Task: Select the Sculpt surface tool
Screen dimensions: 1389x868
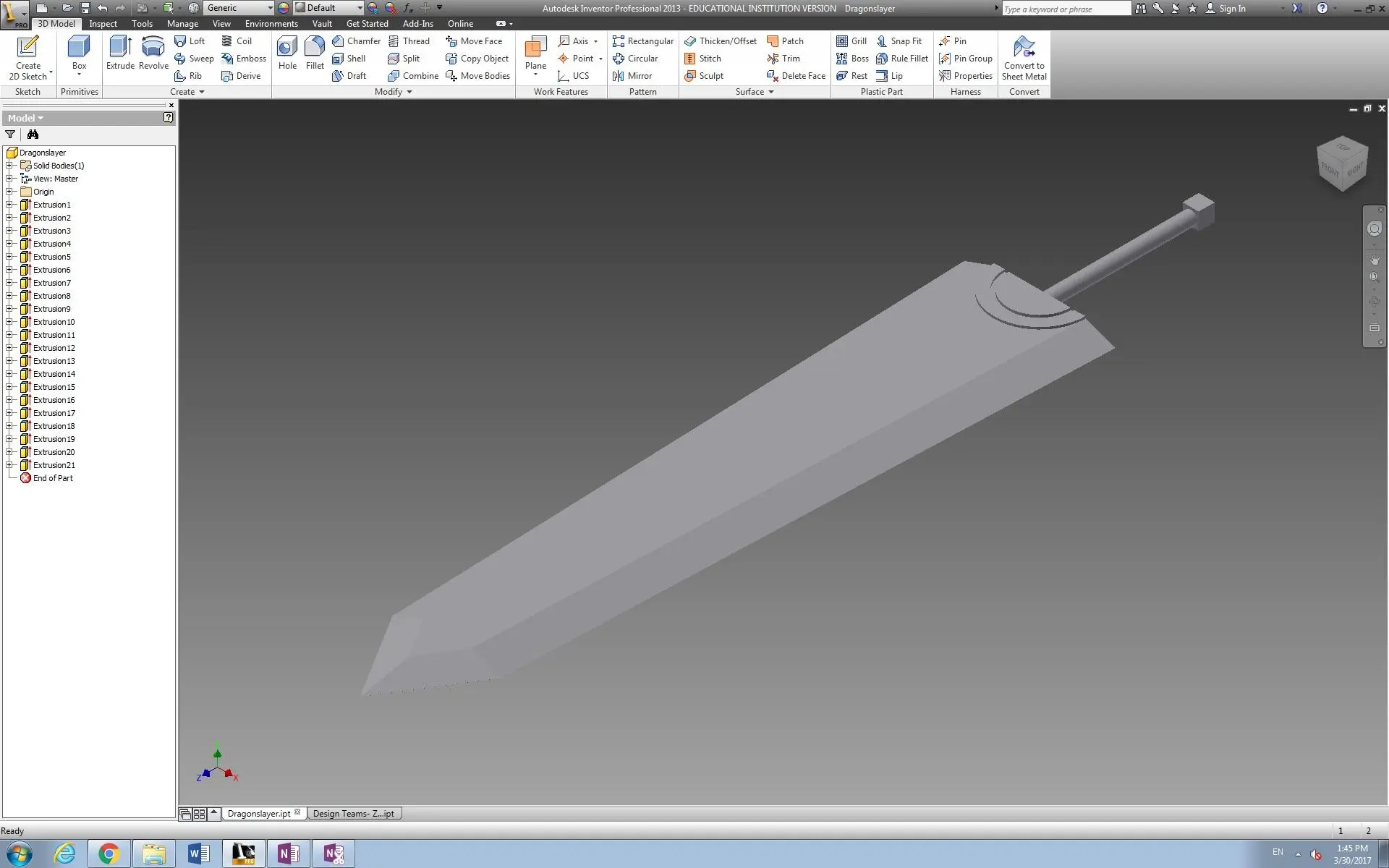Action: [x=704, y=76]
